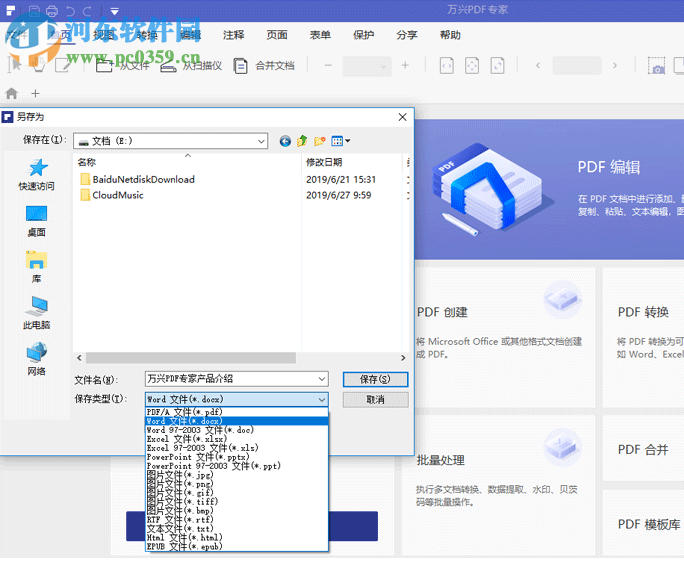The width and height of the screenshot is (684, 583).
Task: Choose 图片文件(*.tiff) option
Action: (x=236, y=501)
